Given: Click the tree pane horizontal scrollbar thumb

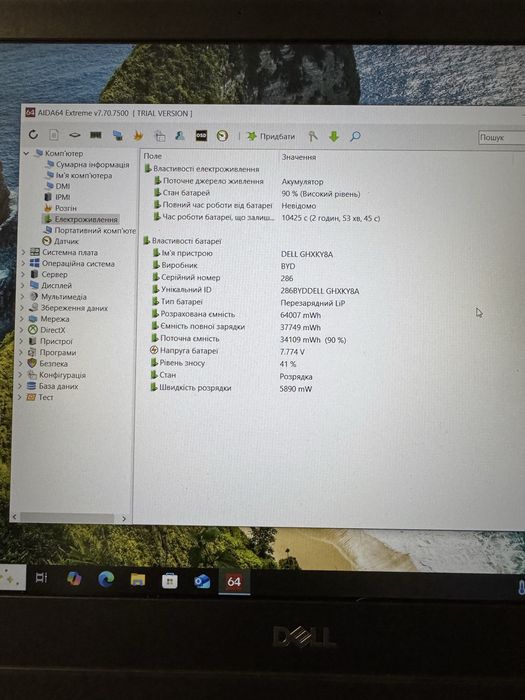Looking at the screenshot, I should pyautogui.click(x=67, y=518).
